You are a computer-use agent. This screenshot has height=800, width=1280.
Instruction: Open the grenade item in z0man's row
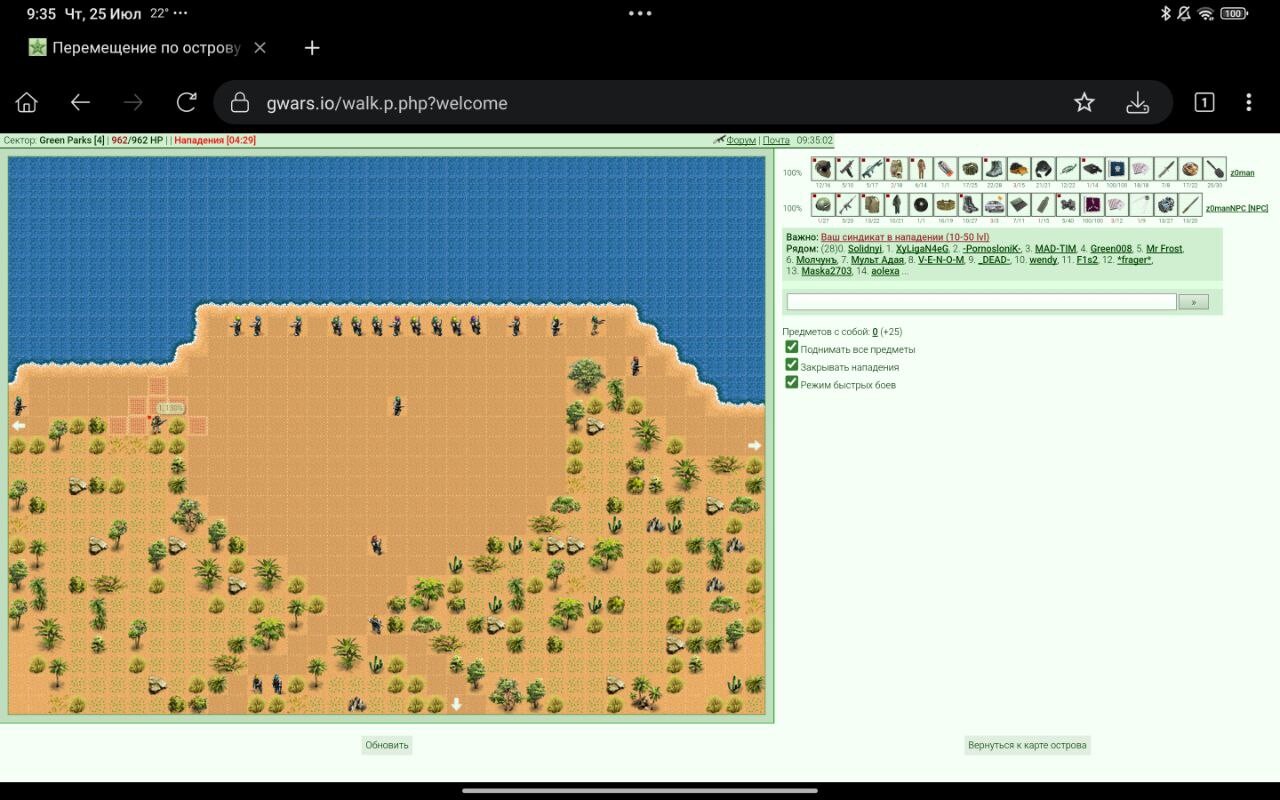click(x=945, y=168)
